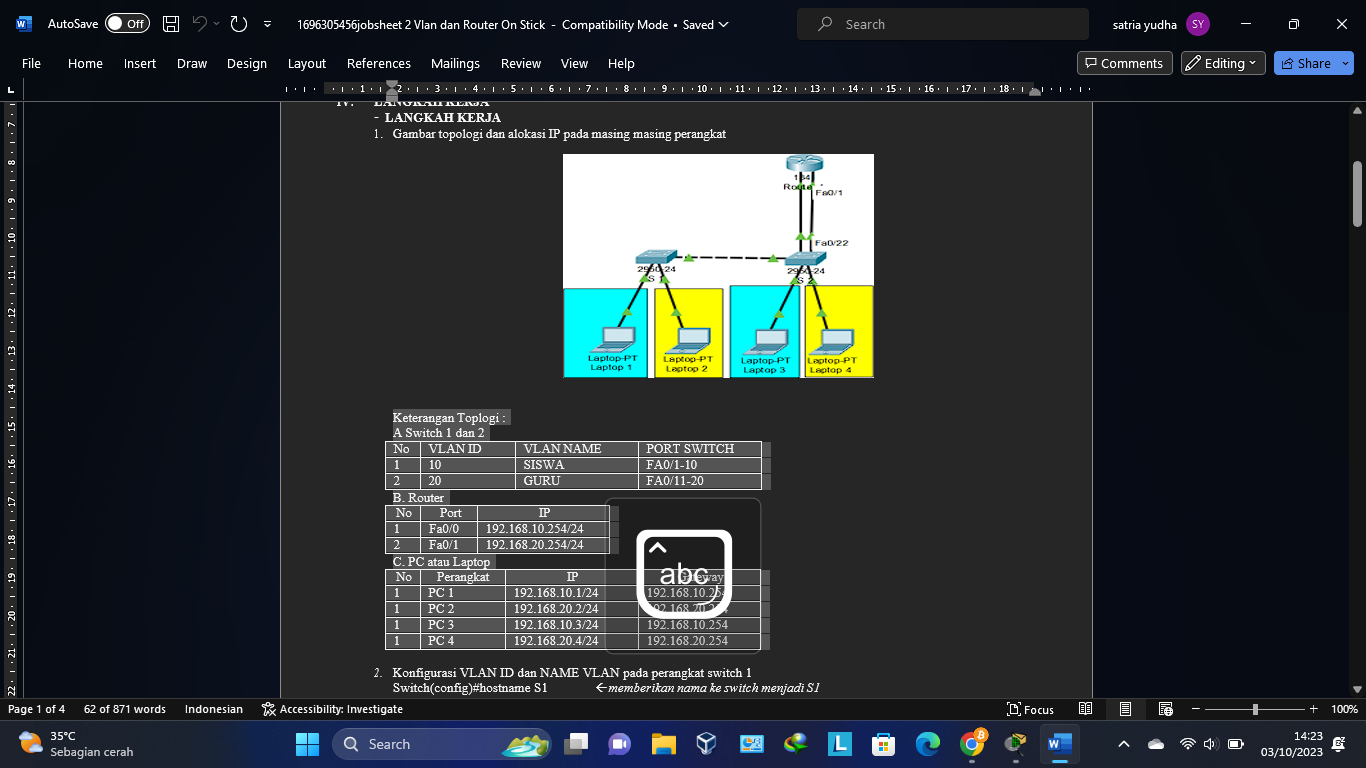Switch to the Insert tab
The height and width of the screenshot is (768, 1366).
(x=140, y=63)
